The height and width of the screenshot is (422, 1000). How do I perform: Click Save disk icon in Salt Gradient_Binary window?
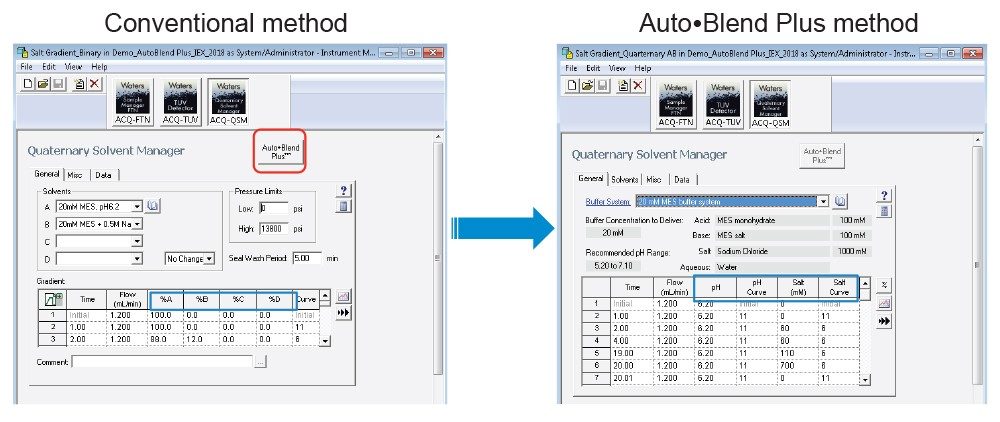click(x=59, y=84)
